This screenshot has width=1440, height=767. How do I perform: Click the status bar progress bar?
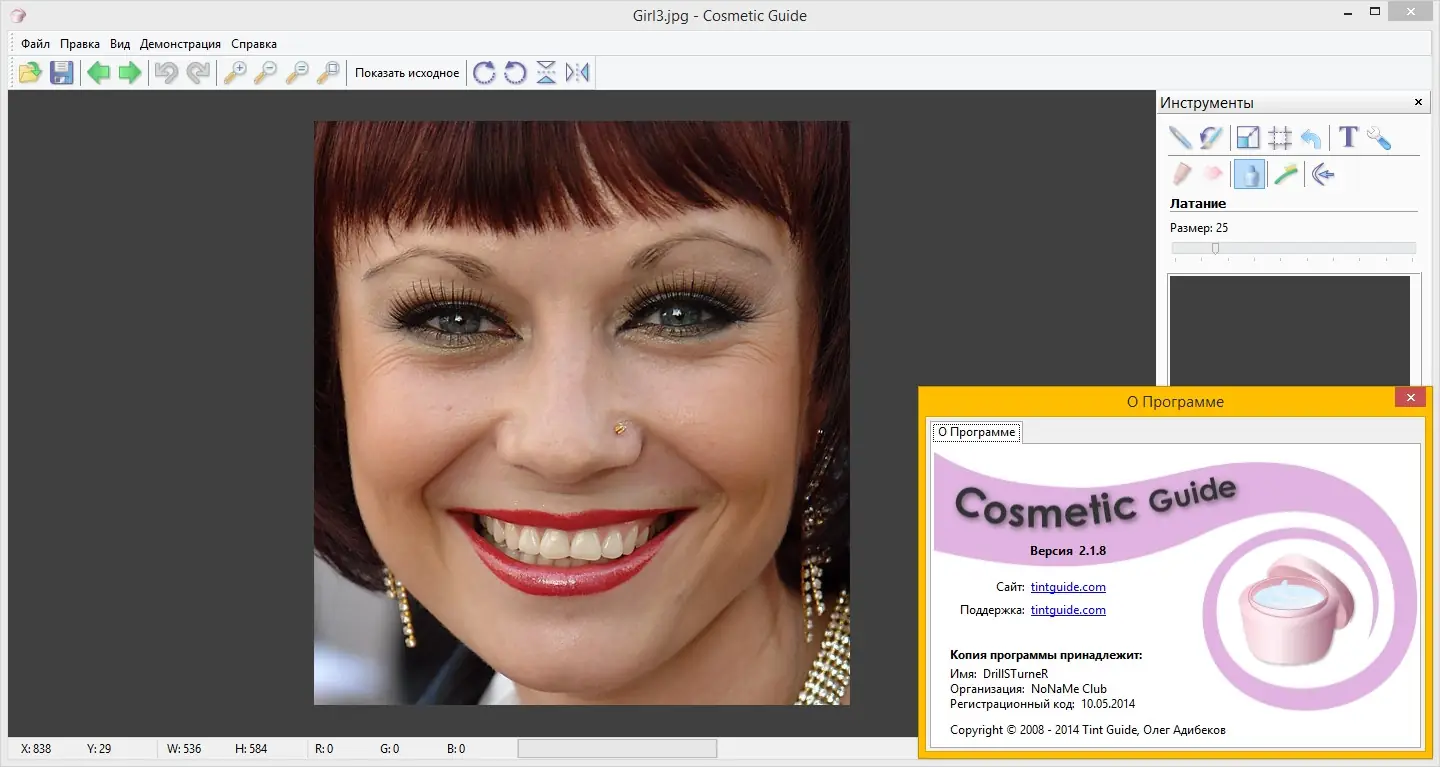click(x=617, y=748)
